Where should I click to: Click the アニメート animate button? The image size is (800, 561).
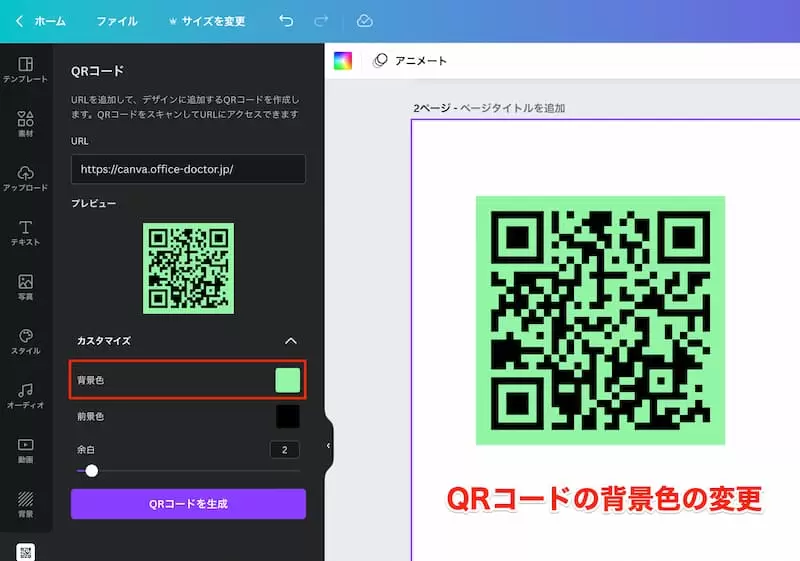click(x=410, y=61)
